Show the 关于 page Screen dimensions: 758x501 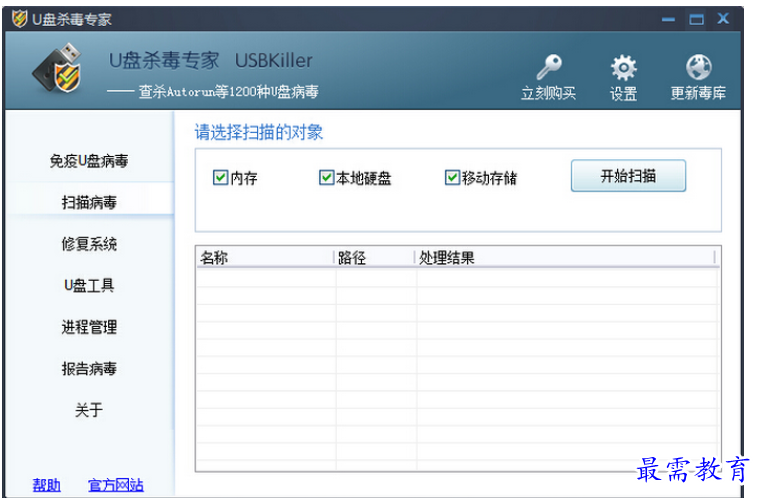(x=89, y=410)
